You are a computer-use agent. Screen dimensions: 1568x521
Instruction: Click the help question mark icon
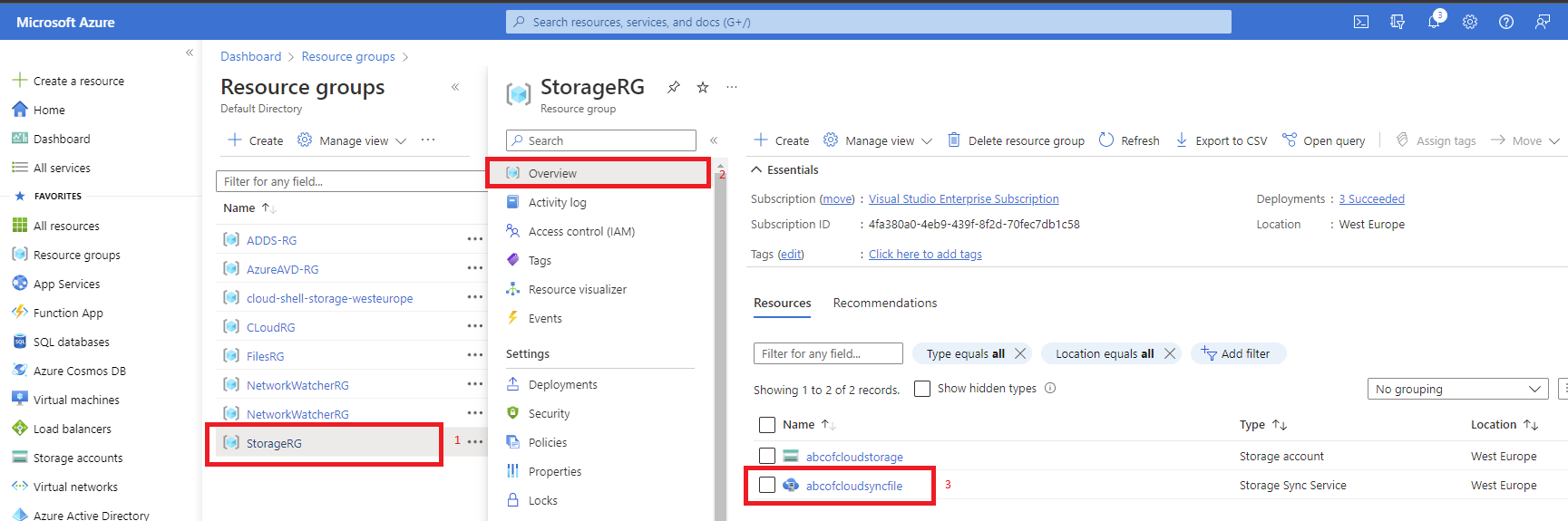[1506, 22]
